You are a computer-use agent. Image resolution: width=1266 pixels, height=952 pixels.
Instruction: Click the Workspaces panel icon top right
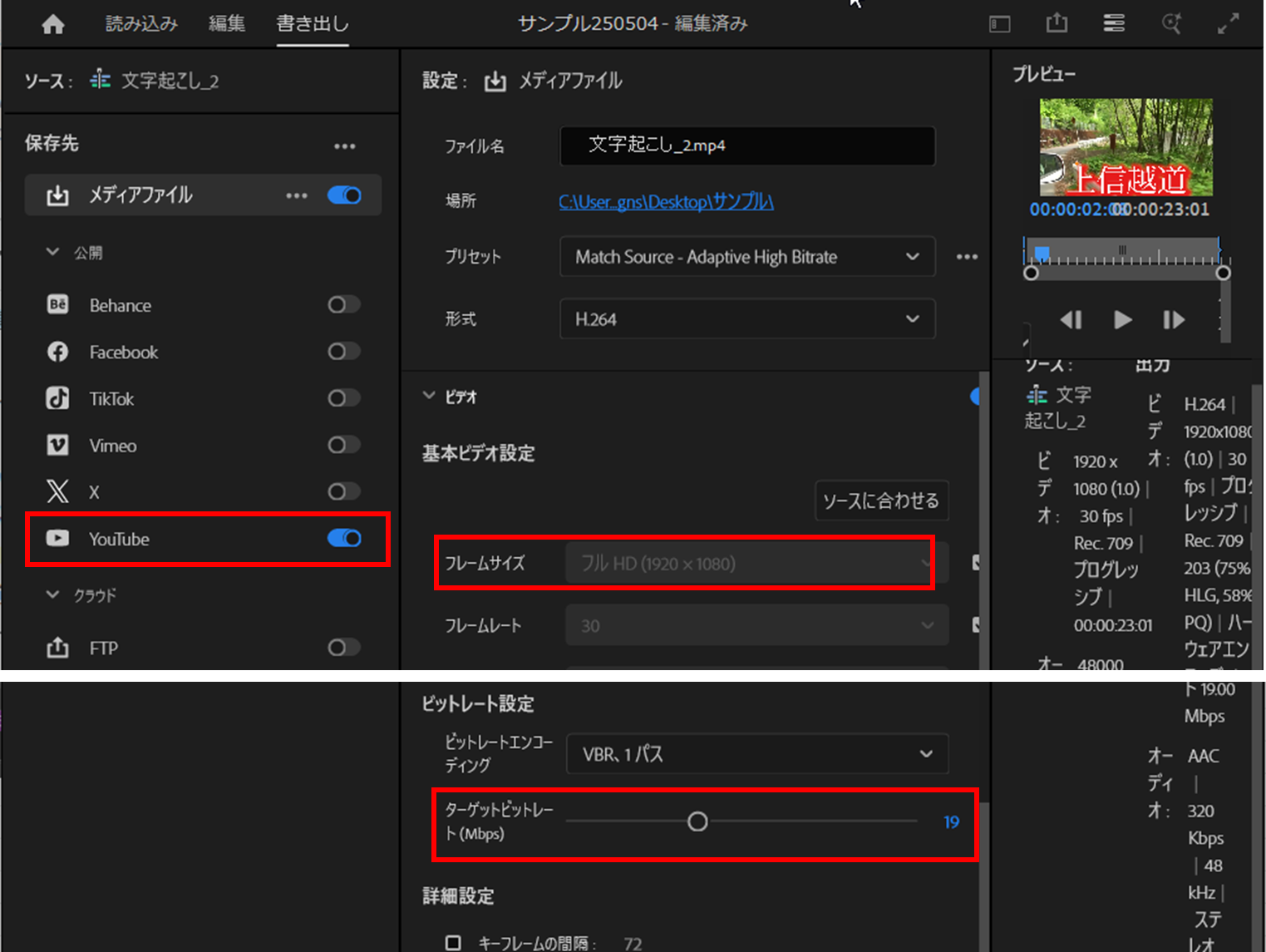1113,23
